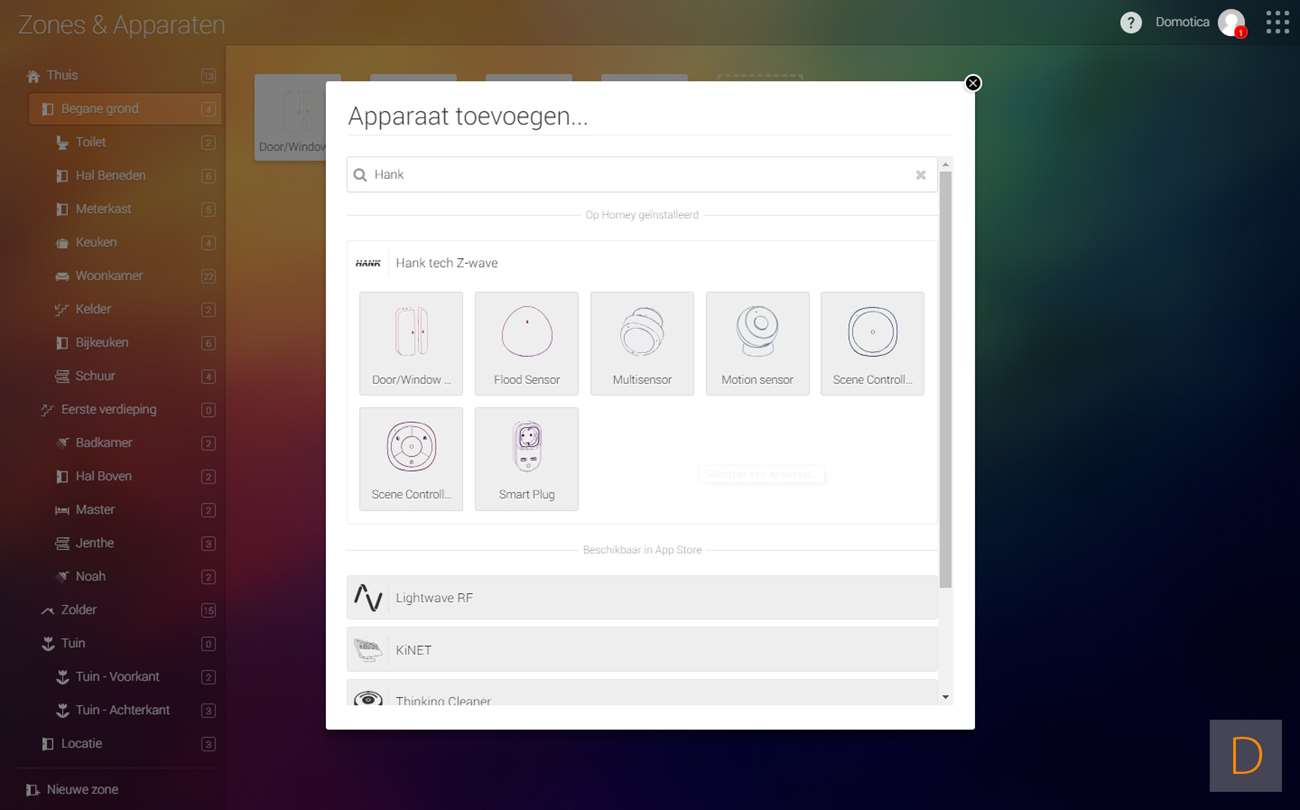
Task: Click the help question mark icon
Action: 1130,22
